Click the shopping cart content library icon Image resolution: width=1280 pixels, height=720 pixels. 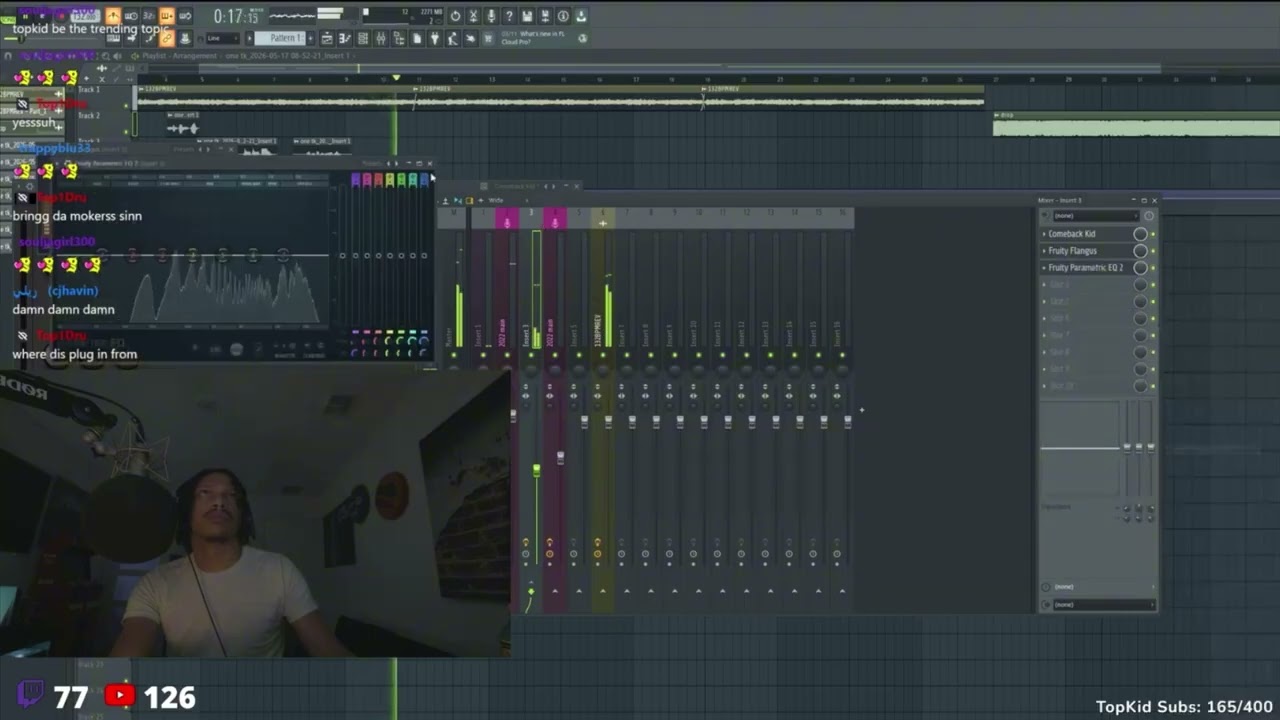click(x=488, y=38)
